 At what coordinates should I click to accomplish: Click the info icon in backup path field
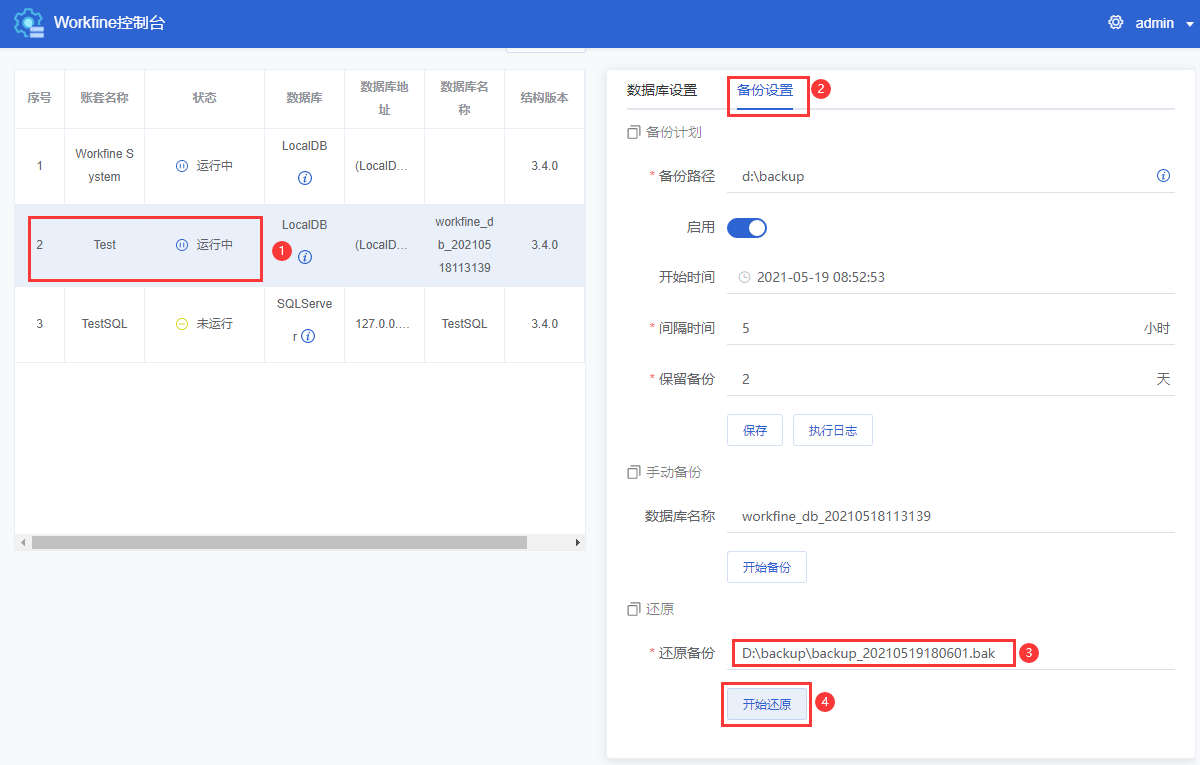1163,175
